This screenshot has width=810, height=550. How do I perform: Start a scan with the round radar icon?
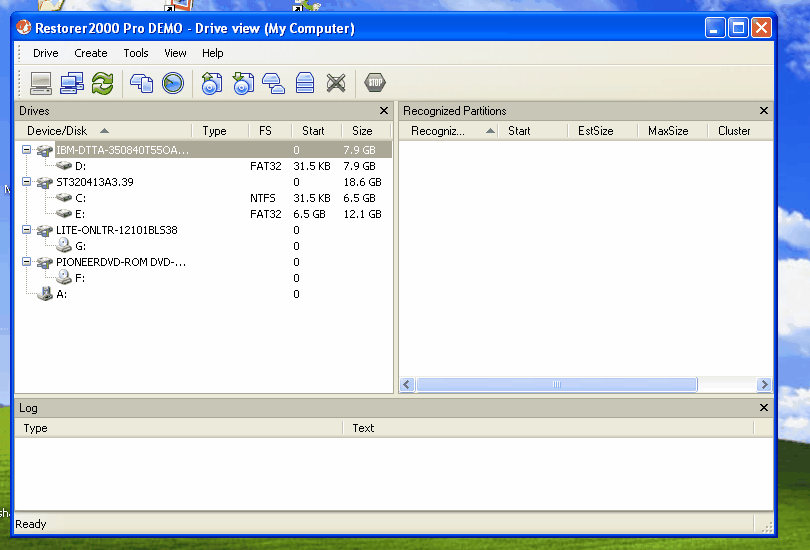(173, 83)
